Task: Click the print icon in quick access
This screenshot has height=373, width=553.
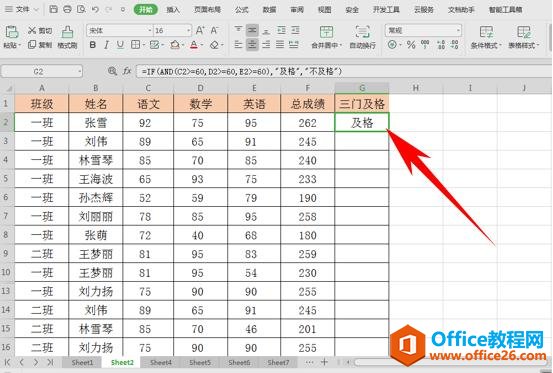Action: pyautogui.click(x=67, y=9)
